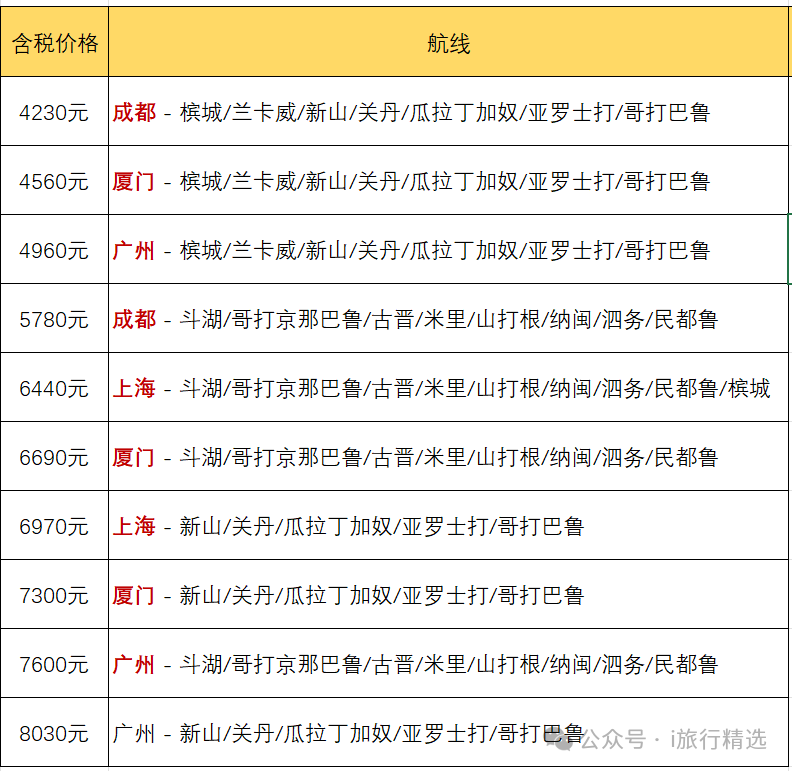This screenshot has height=771, width=792.
Task: Select the 航线 header cell
Action: click(x=449, y=42)
